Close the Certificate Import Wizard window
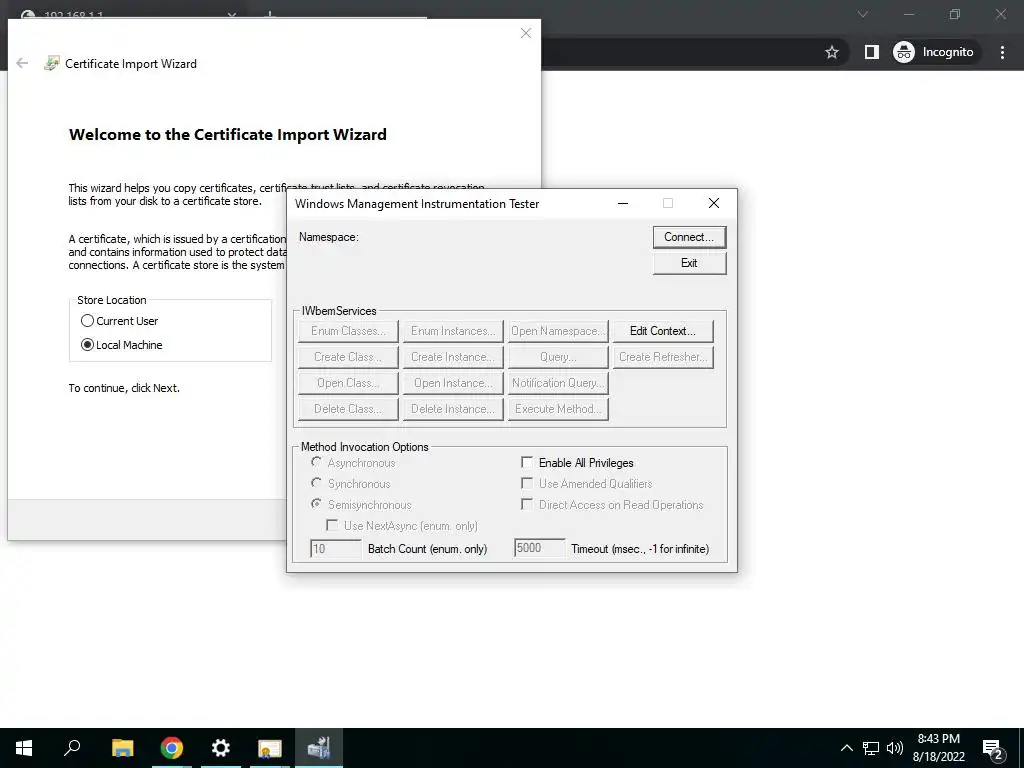1024x768 pixels. [x=526, y=33]
